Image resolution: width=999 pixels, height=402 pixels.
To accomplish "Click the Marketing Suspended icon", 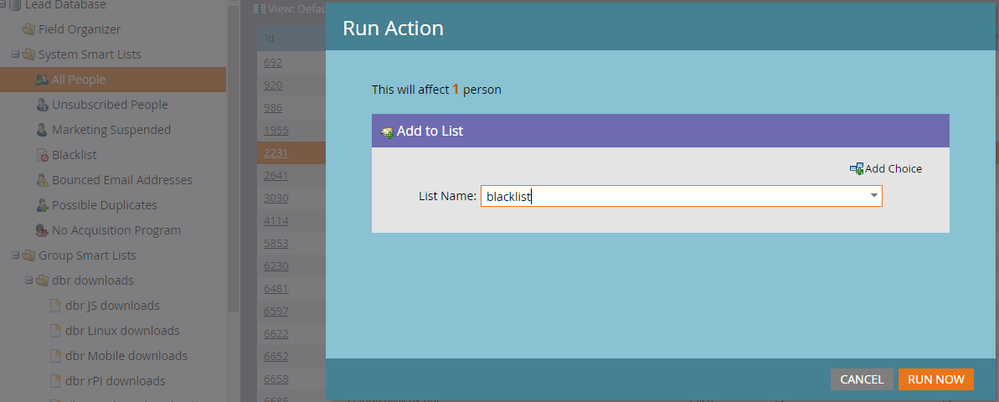I will (42, 130).
